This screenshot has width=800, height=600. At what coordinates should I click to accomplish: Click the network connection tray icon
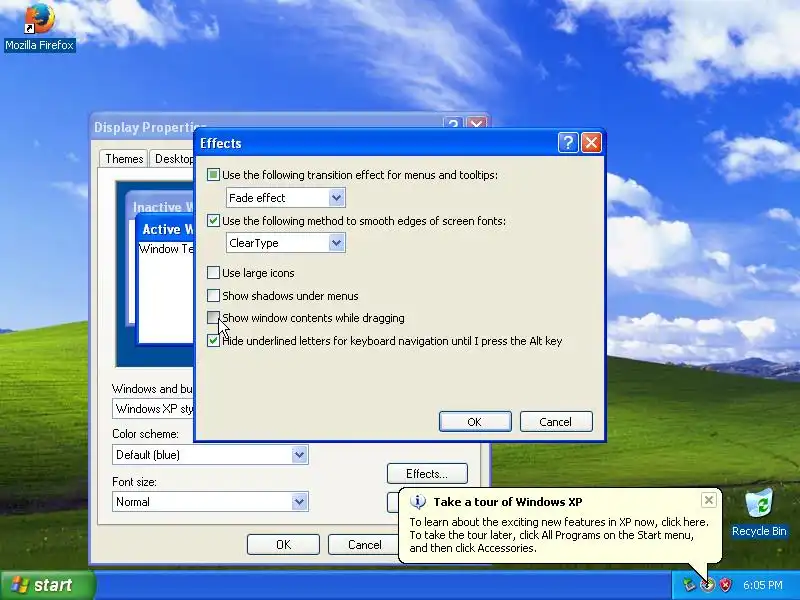[x=689, y=585]
